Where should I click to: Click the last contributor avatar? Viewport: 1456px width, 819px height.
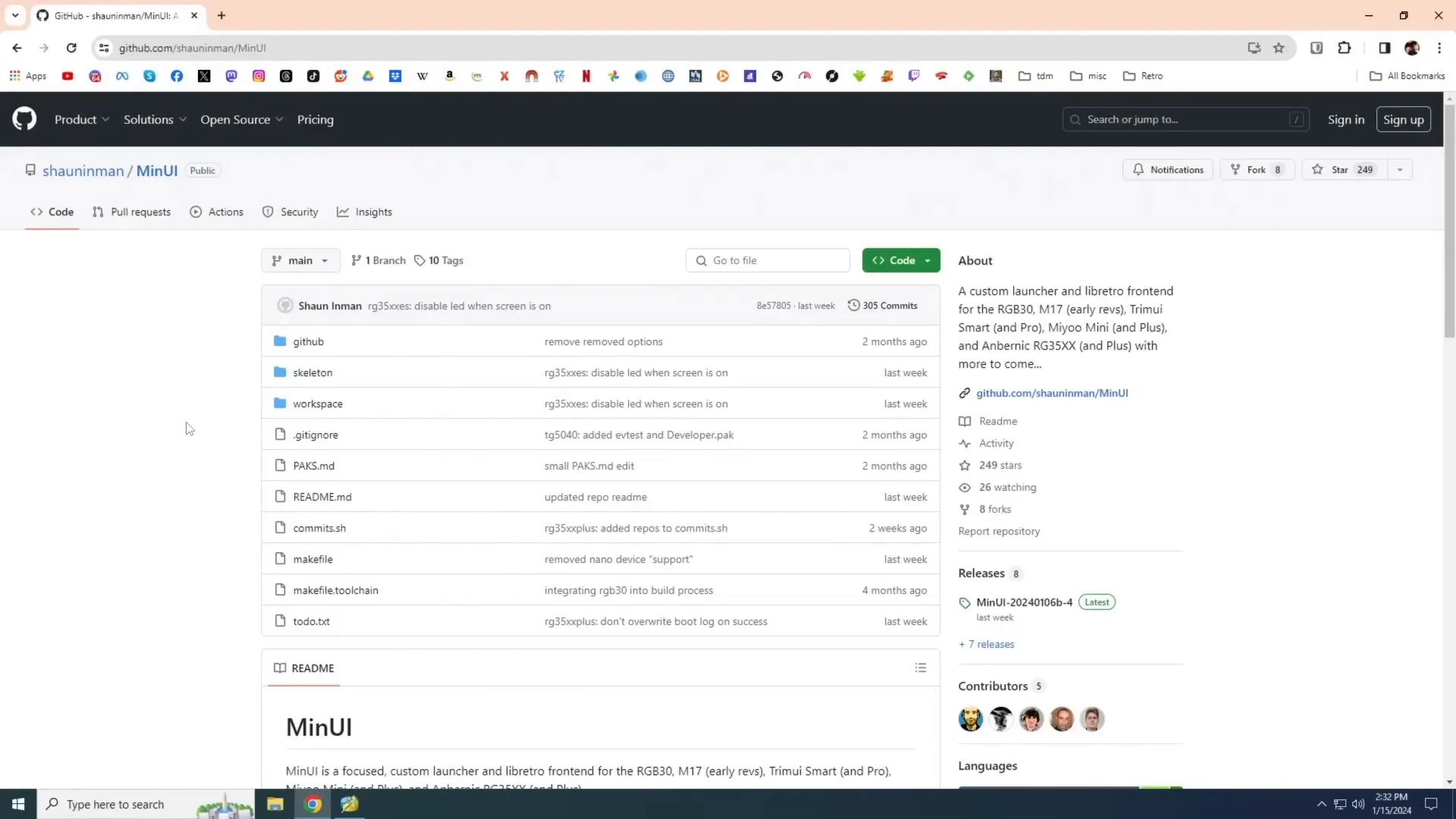coord(1092,719)
